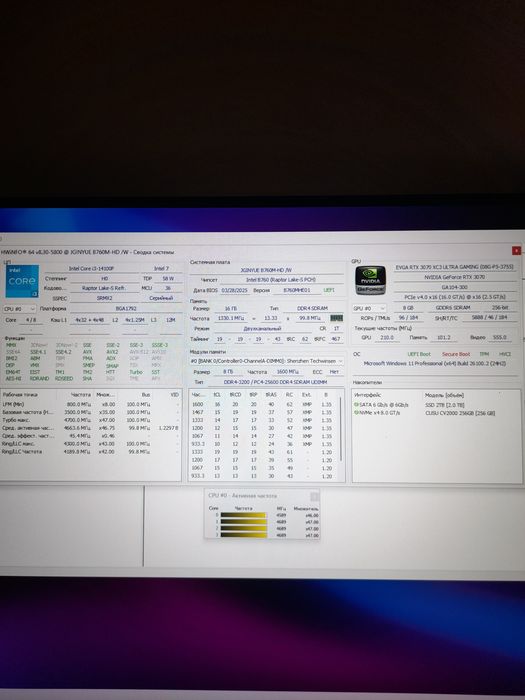Image resolution: width=525 pixels, height=700 pixels.
Task: Click the green memory module icon
Action: coord(336,318)
